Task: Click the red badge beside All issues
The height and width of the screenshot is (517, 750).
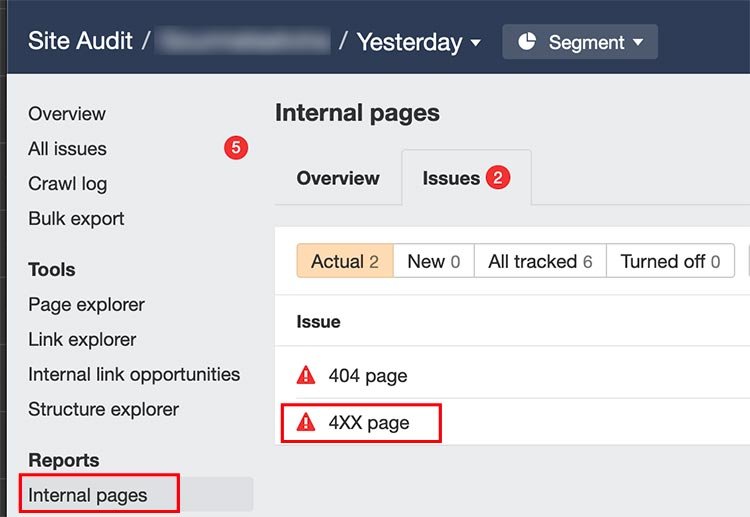Action: [x=236, y=148]
